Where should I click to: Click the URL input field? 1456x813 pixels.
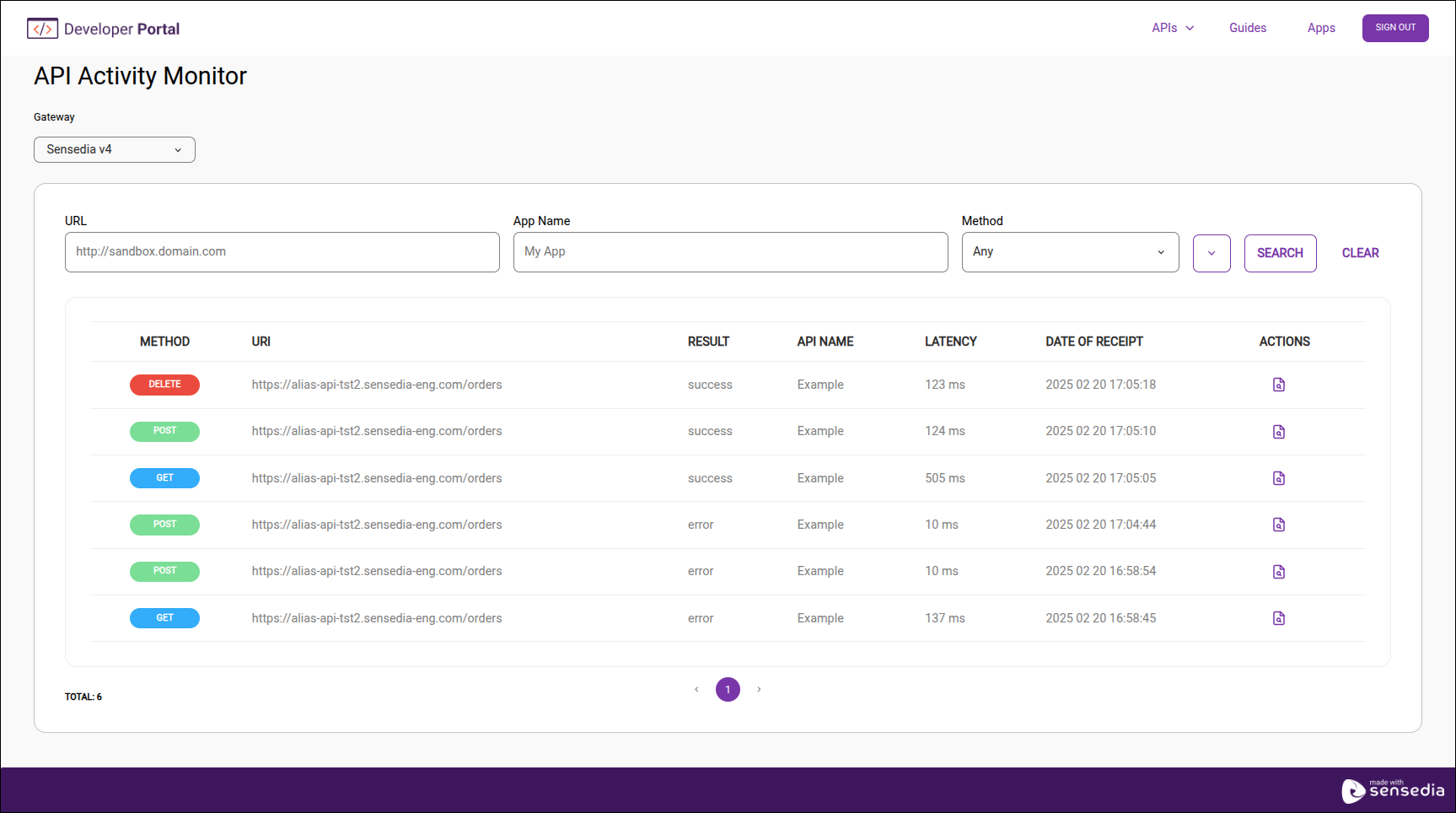(282, 251)
